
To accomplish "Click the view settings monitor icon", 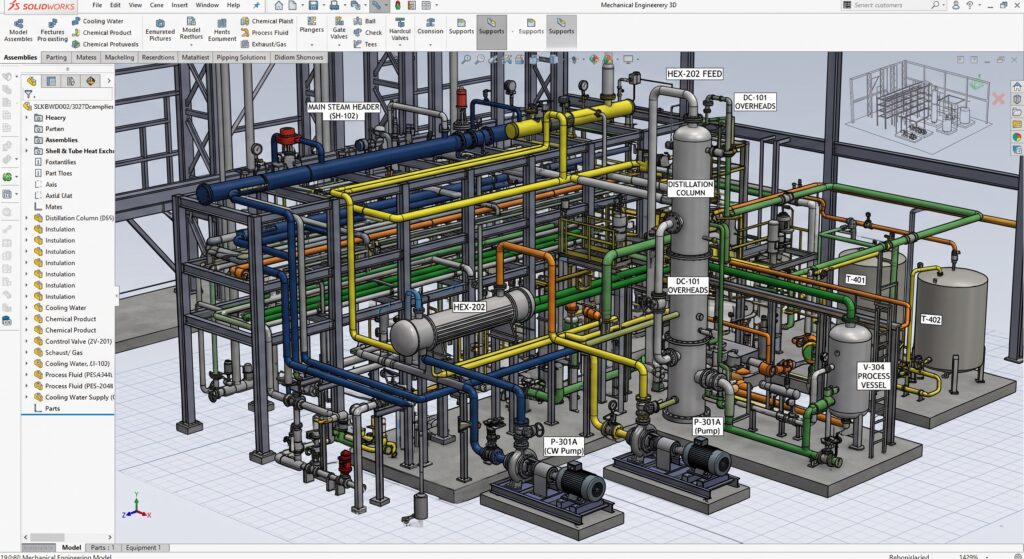I will [x=628, y=59].
